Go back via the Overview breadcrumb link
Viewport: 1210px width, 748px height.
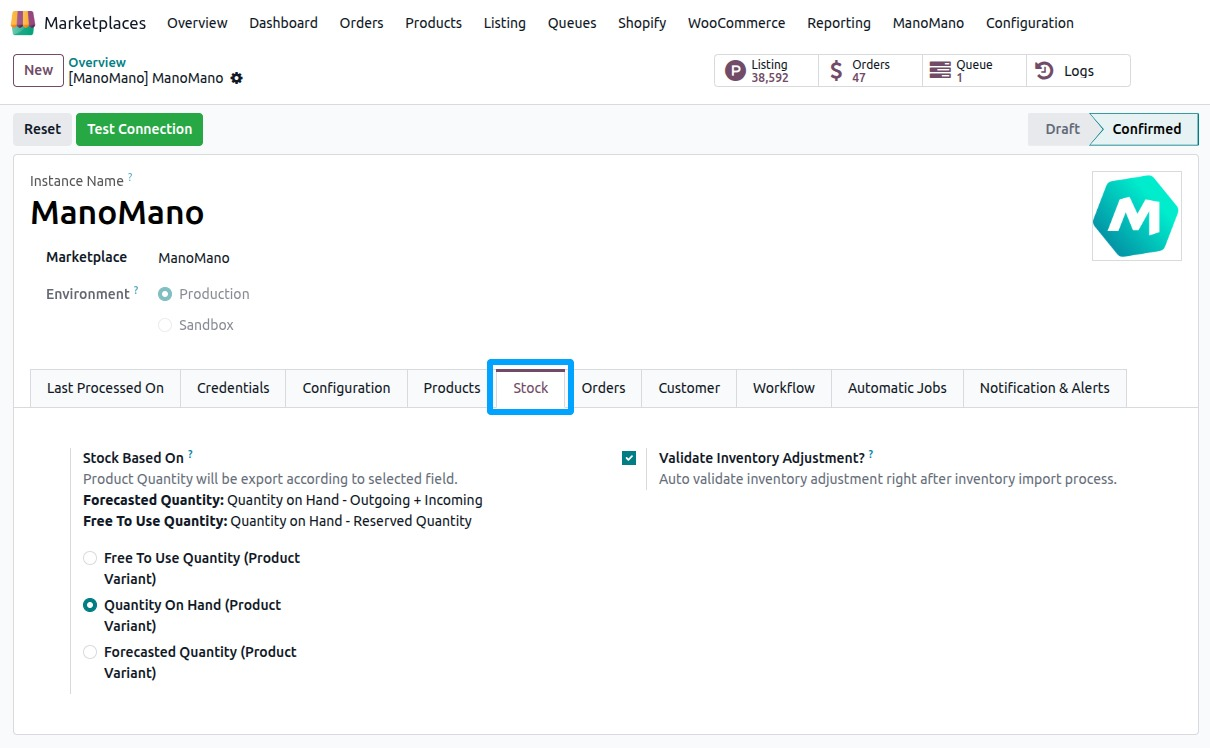point(97,62)
